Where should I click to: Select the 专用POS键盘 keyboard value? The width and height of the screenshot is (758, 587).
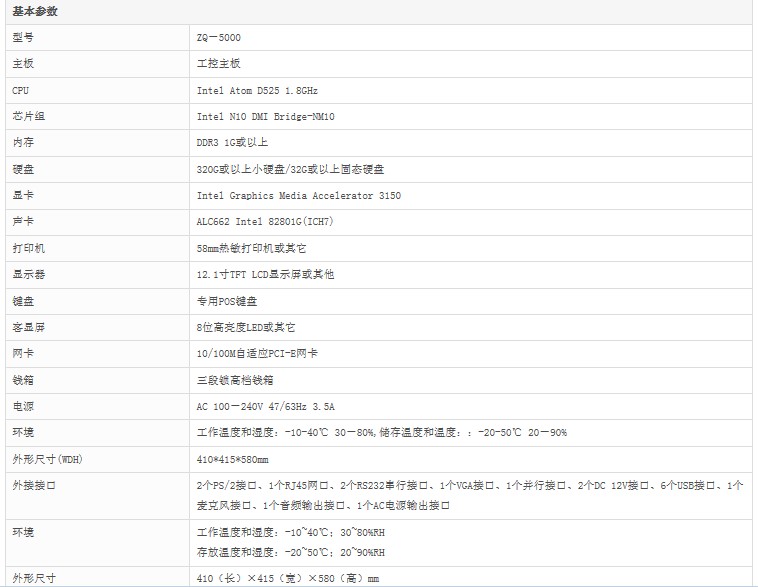click(227, 301)
